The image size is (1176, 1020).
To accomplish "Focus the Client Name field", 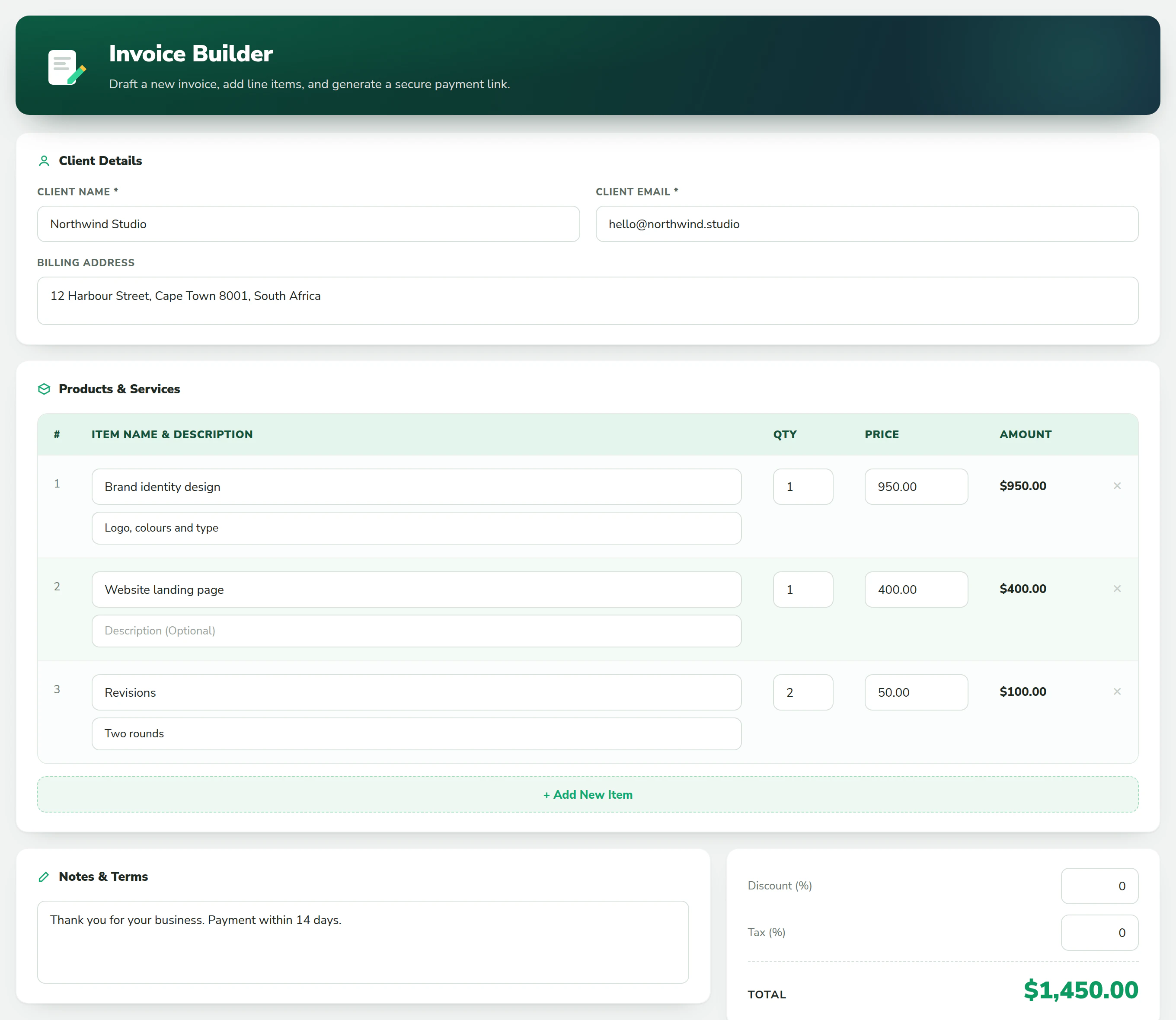I will pyautogui.click(x=309, y=224).
